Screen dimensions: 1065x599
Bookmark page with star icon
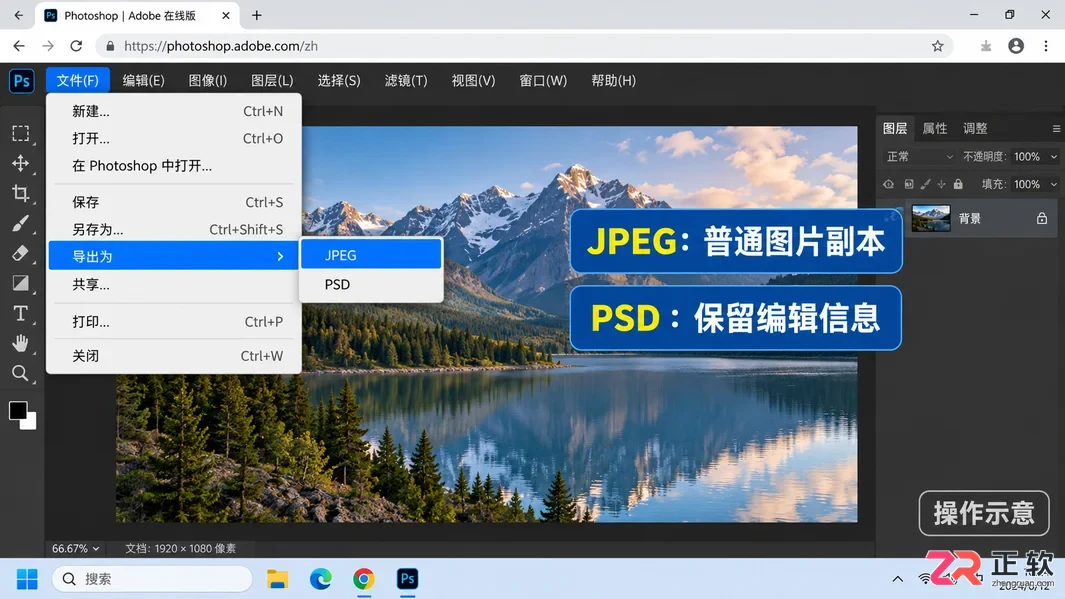click(x=937, y=46)
